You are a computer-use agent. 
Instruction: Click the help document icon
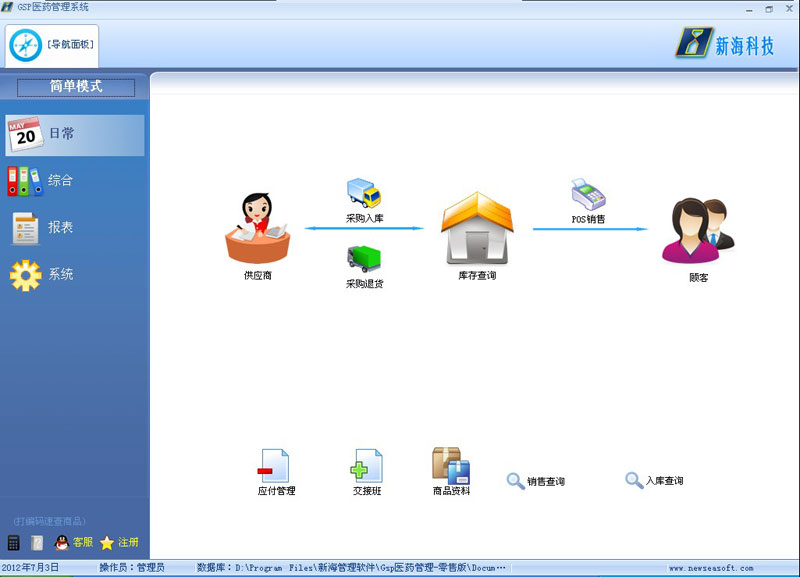(37, 543)
